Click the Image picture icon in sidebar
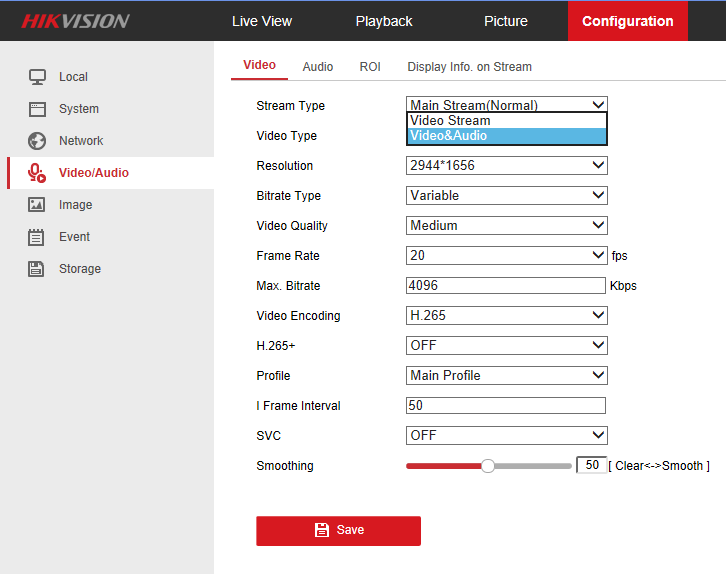The height and width of the screenshot is (574, 726). pyautogui.click(x=37, y=205)
